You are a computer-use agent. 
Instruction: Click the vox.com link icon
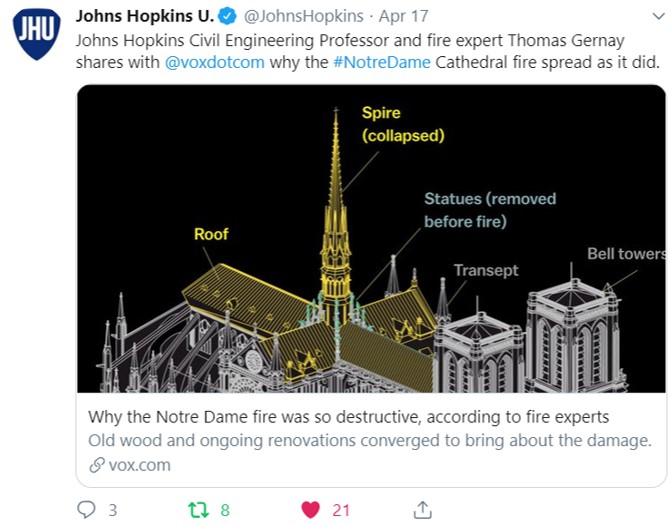pos(97,465)
